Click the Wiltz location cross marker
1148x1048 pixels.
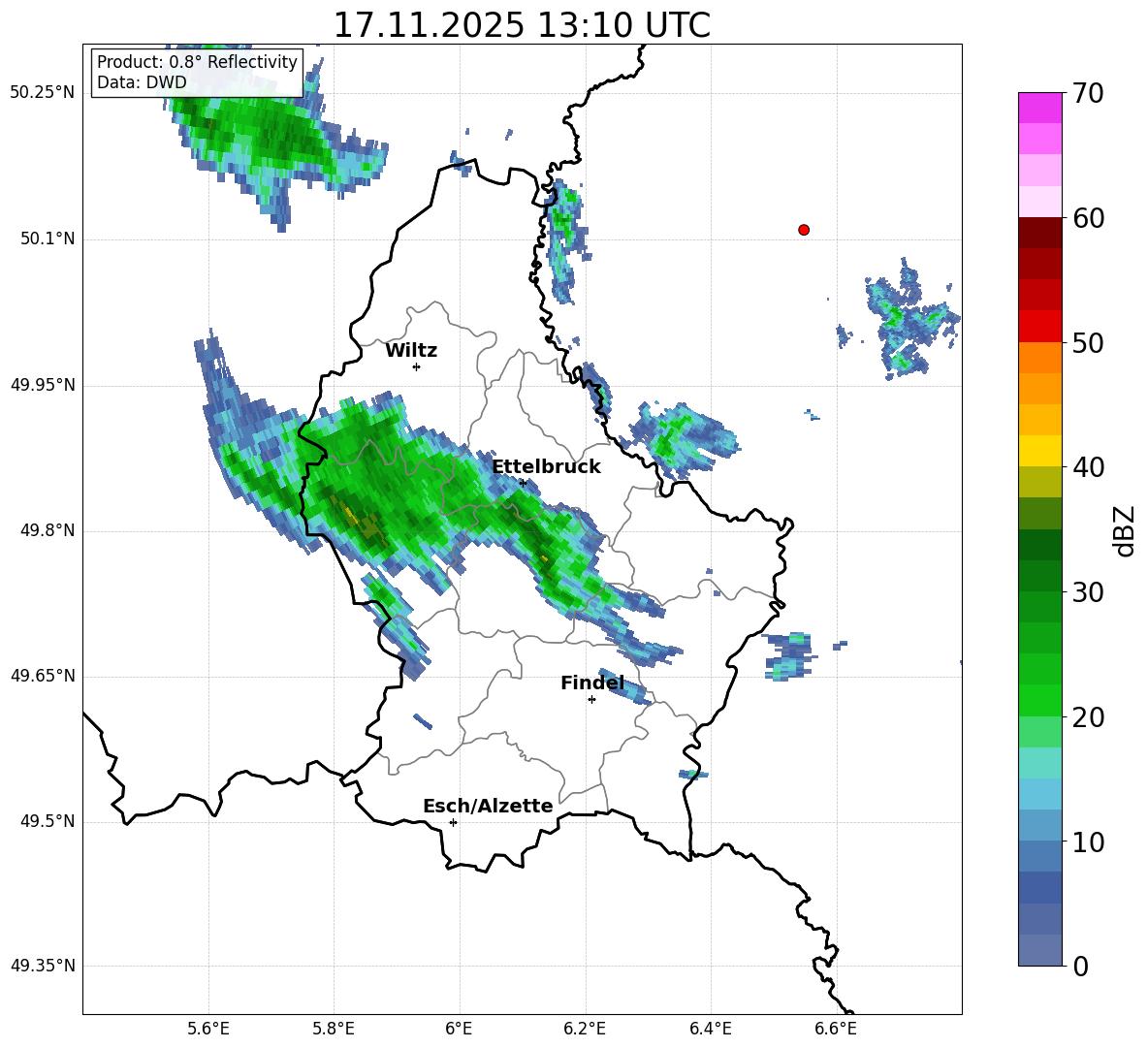417,366
